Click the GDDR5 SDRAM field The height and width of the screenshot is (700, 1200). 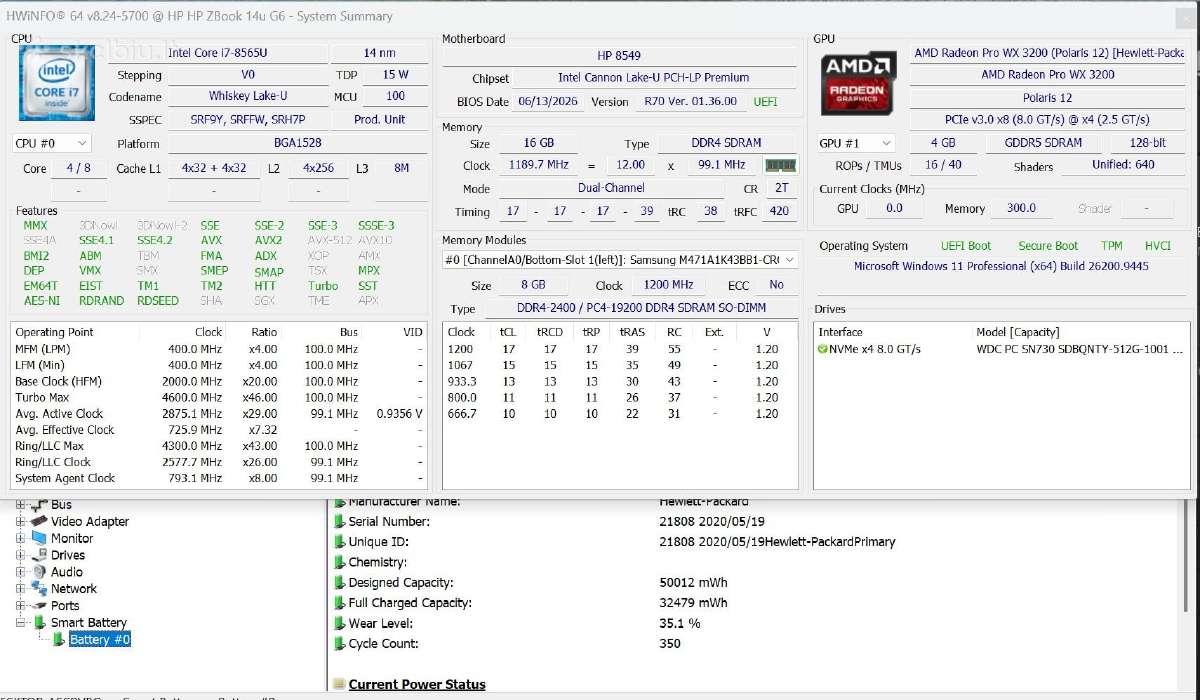1043,143
